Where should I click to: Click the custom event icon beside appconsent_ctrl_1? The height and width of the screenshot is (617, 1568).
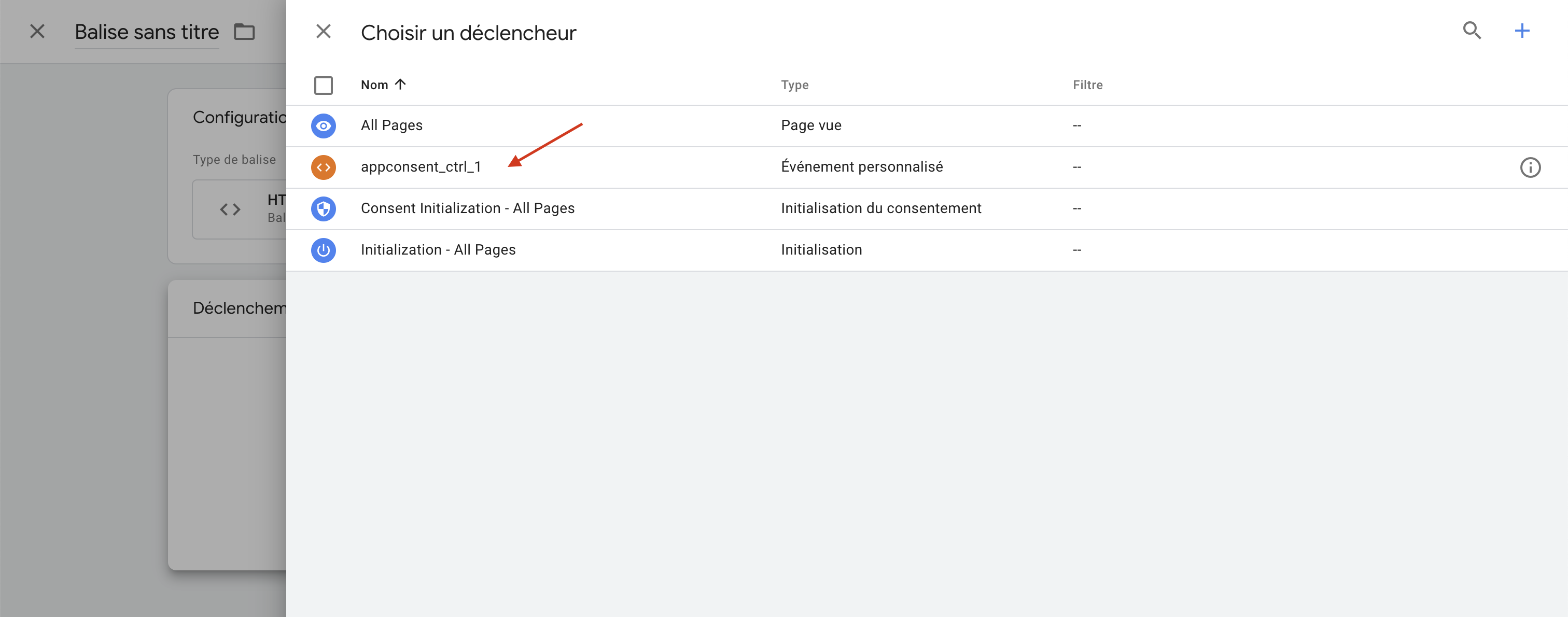coord(324,167)
